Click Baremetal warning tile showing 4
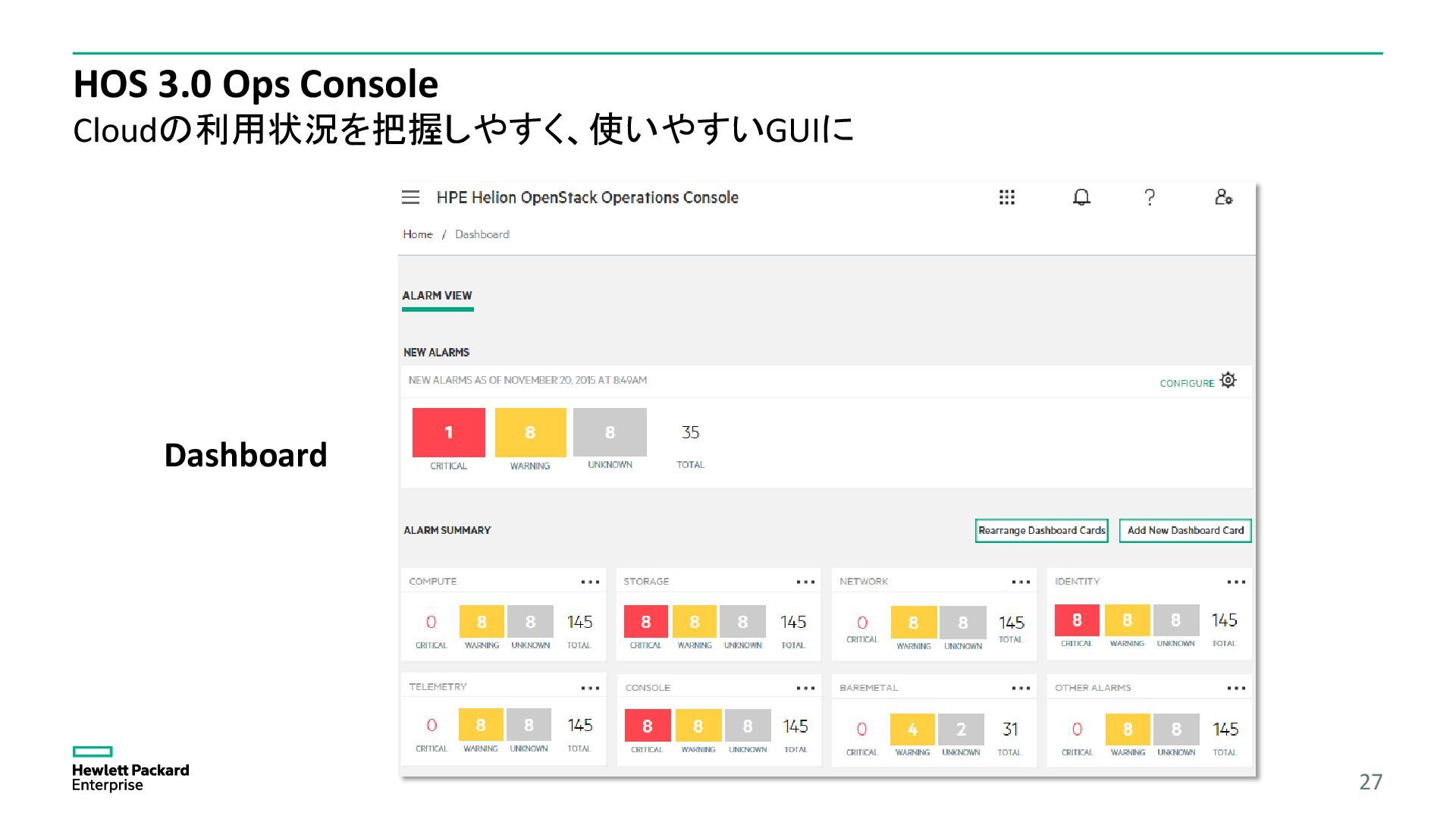This screenshot has height=819, width=1456. coord(912,730)
